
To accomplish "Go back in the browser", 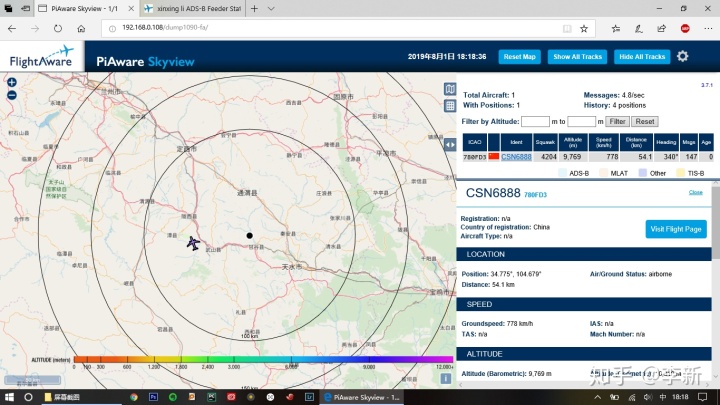I will [x=12, y=28].
